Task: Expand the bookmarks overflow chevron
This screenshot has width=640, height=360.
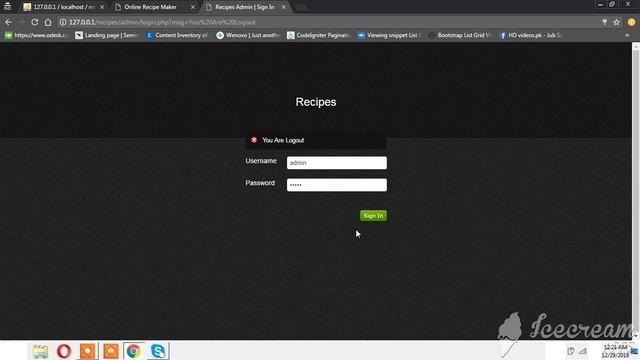Action: coord(627,36)
